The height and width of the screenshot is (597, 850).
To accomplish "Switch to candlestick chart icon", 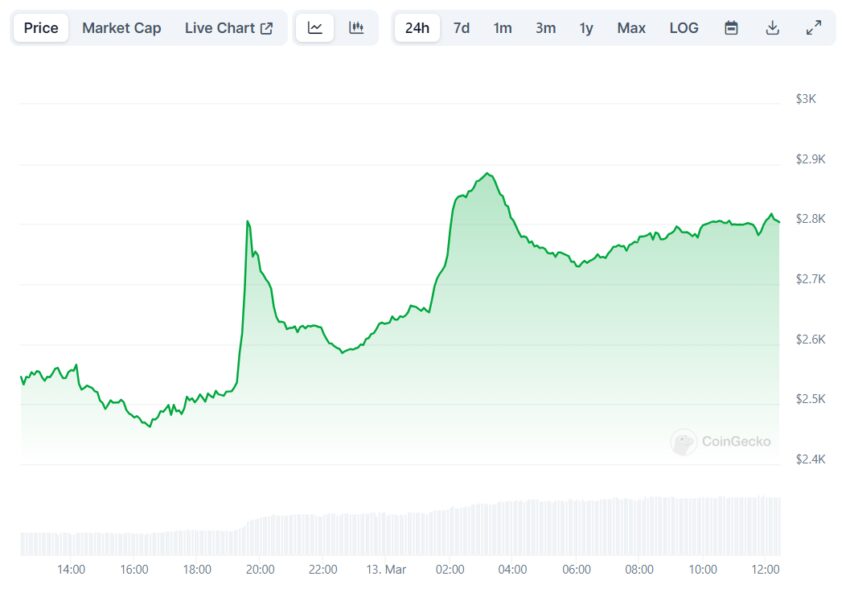I will click(356, 28).
